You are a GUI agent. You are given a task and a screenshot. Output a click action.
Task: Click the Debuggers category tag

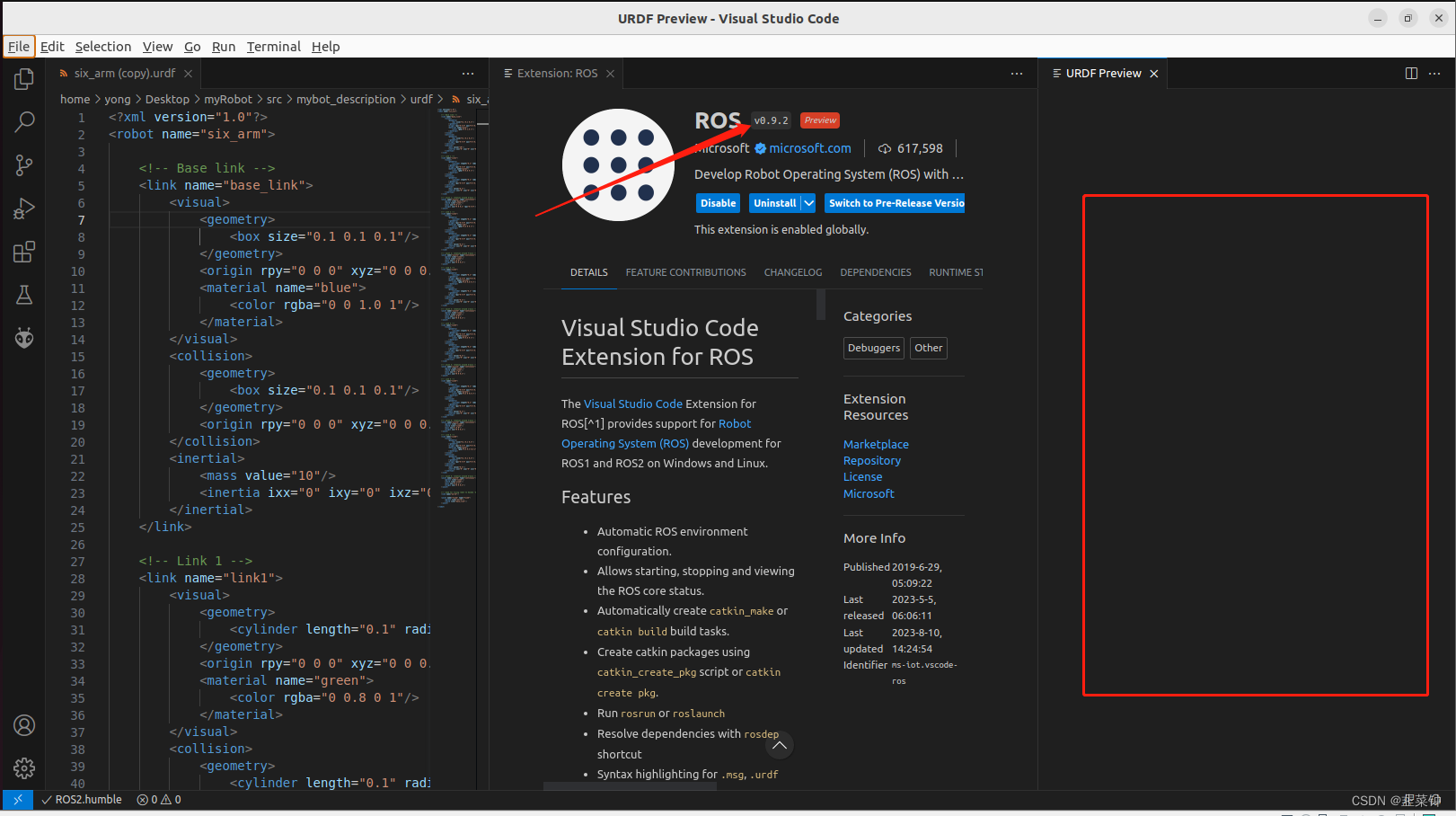874,348
